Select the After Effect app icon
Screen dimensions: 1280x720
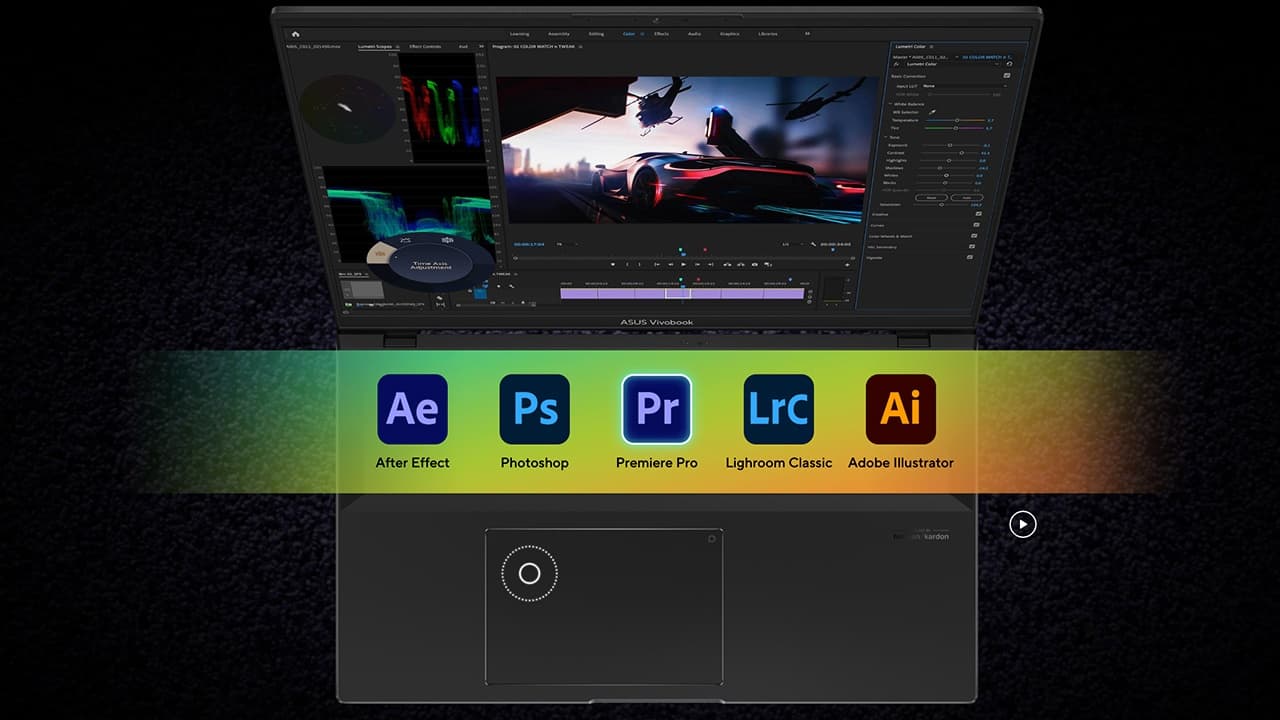tap(412, 409)
